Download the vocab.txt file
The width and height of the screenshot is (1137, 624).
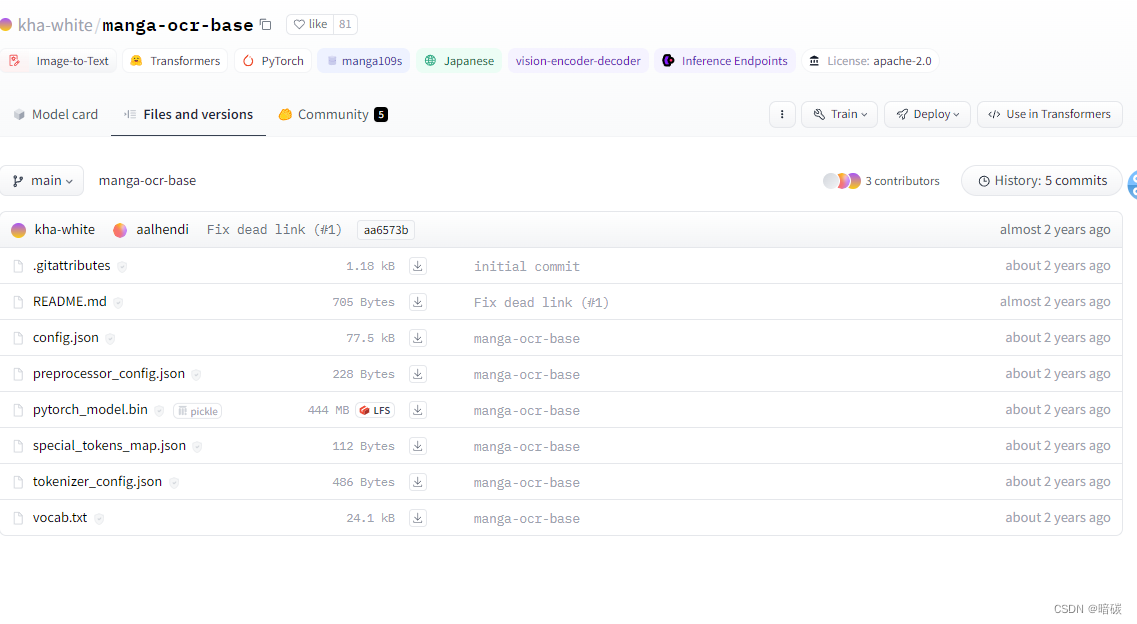click(418, 517)
